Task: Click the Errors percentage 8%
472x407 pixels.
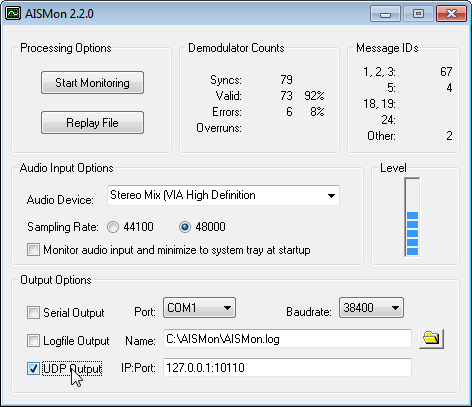Action: click(317, 112)
